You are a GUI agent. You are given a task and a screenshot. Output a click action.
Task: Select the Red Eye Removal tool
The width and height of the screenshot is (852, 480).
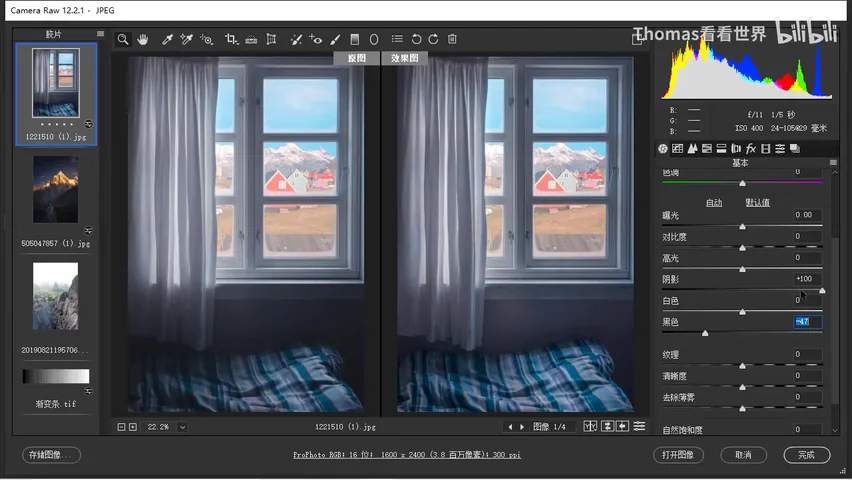[x=315, y=39]
